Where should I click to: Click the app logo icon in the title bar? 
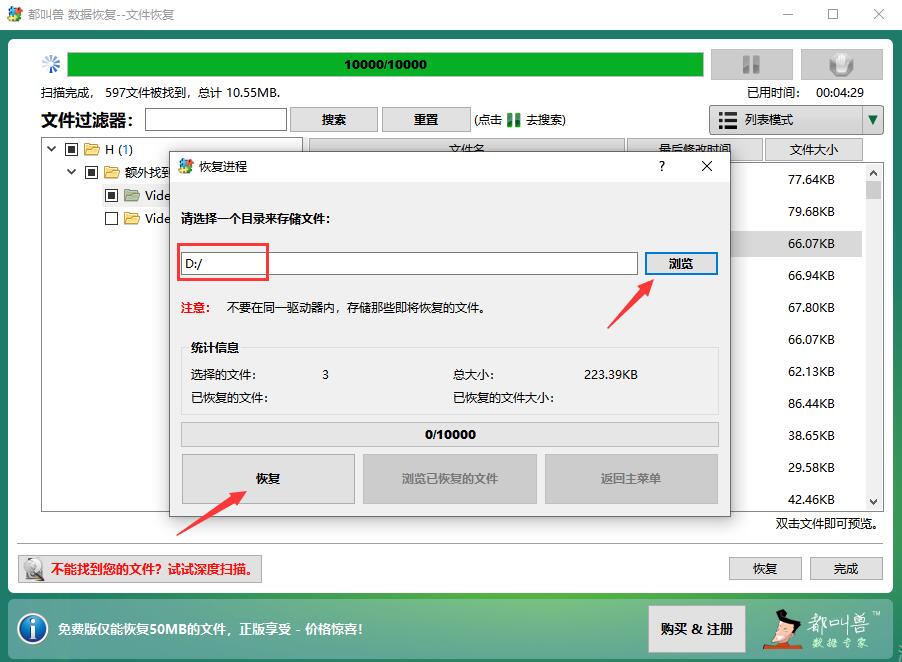[x=14, y=14]
